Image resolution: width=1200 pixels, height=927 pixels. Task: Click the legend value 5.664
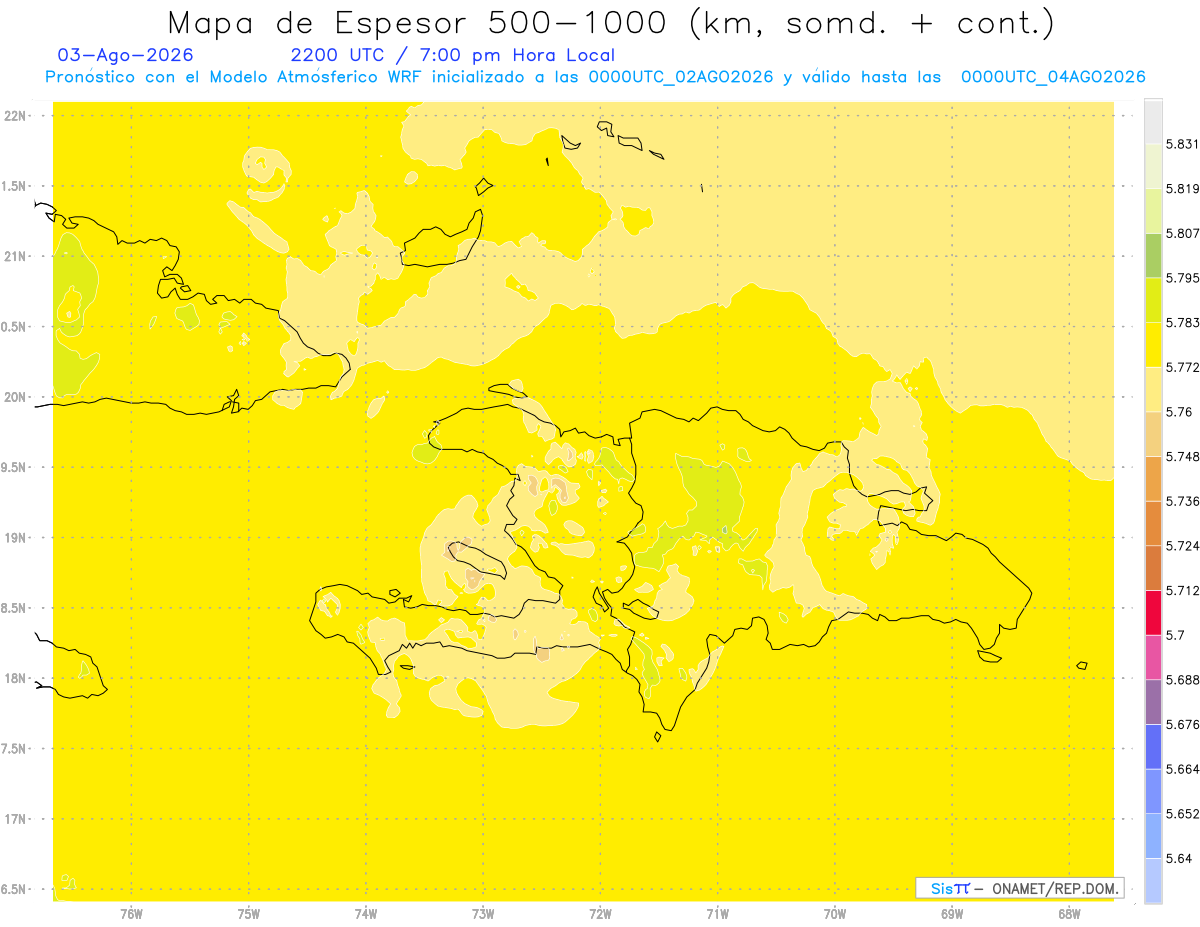[1182, 769]
